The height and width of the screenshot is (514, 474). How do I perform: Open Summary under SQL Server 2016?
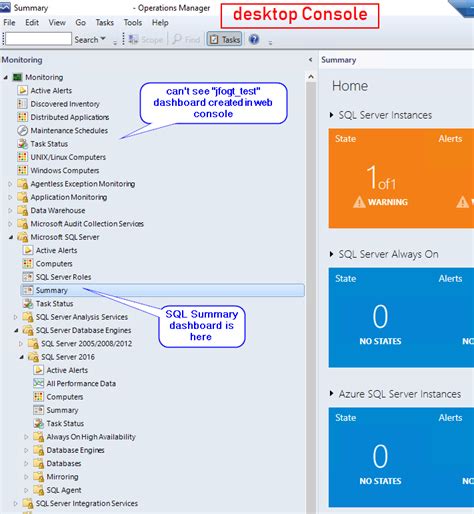(x=62, y=410)
